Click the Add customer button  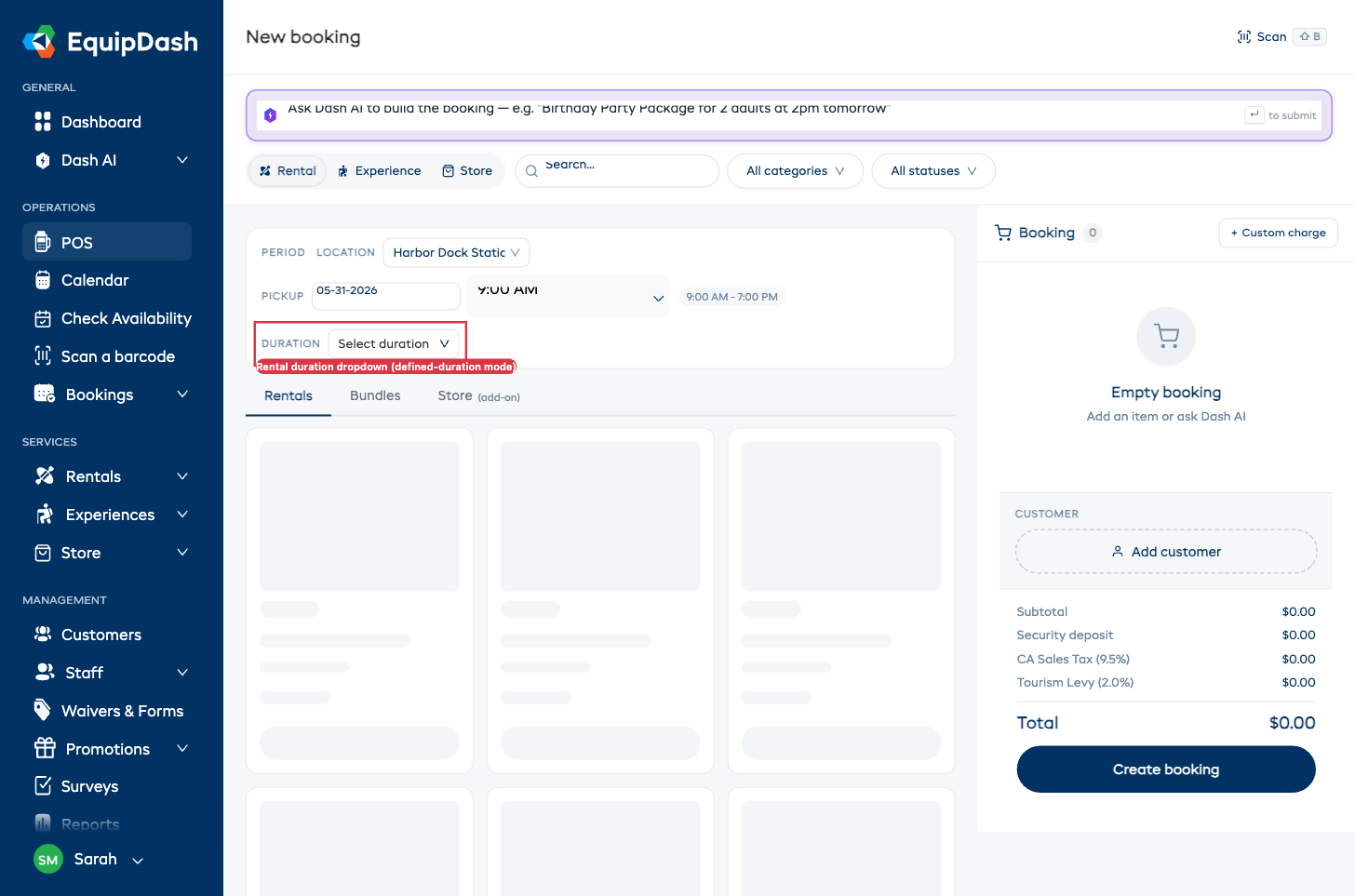click(x=1166, y=552)
